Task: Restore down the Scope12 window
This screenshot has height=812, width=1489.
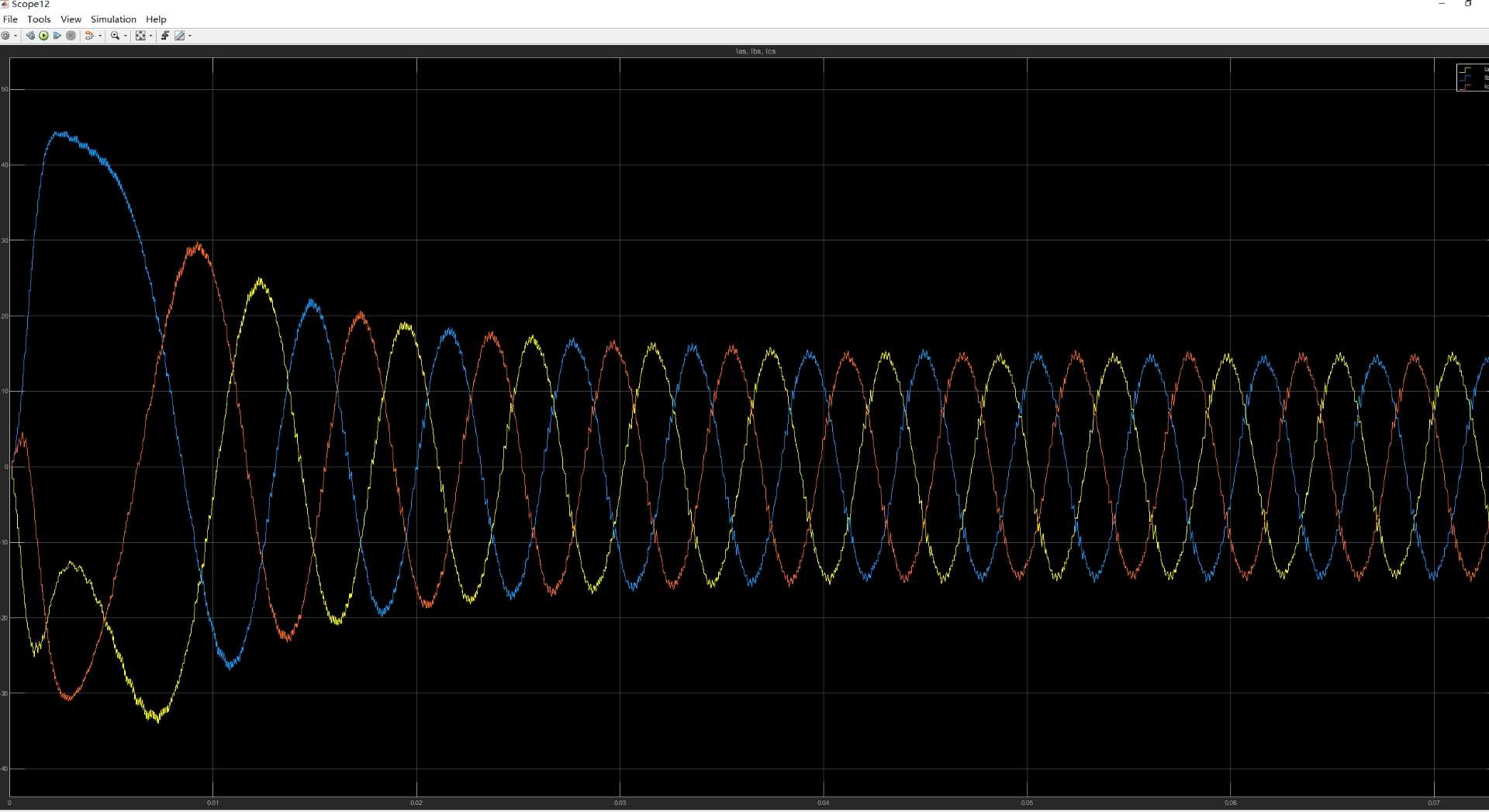Action: pos(1468,4)
